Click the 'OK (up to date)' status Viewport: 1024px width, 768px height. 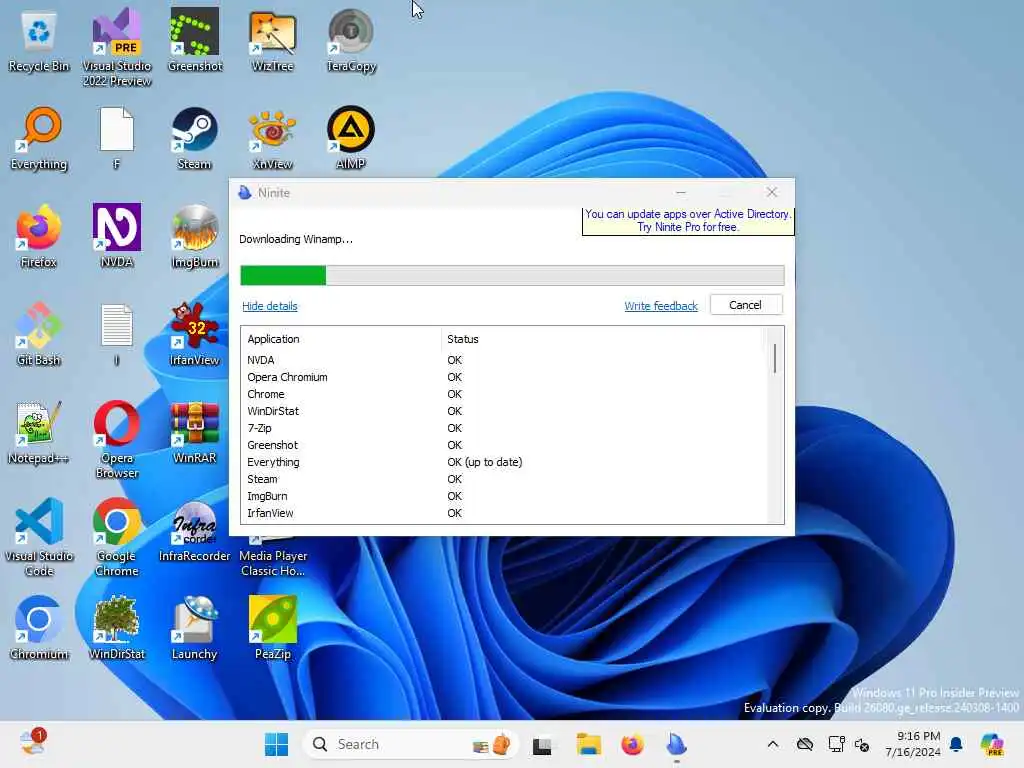[485, 462]
